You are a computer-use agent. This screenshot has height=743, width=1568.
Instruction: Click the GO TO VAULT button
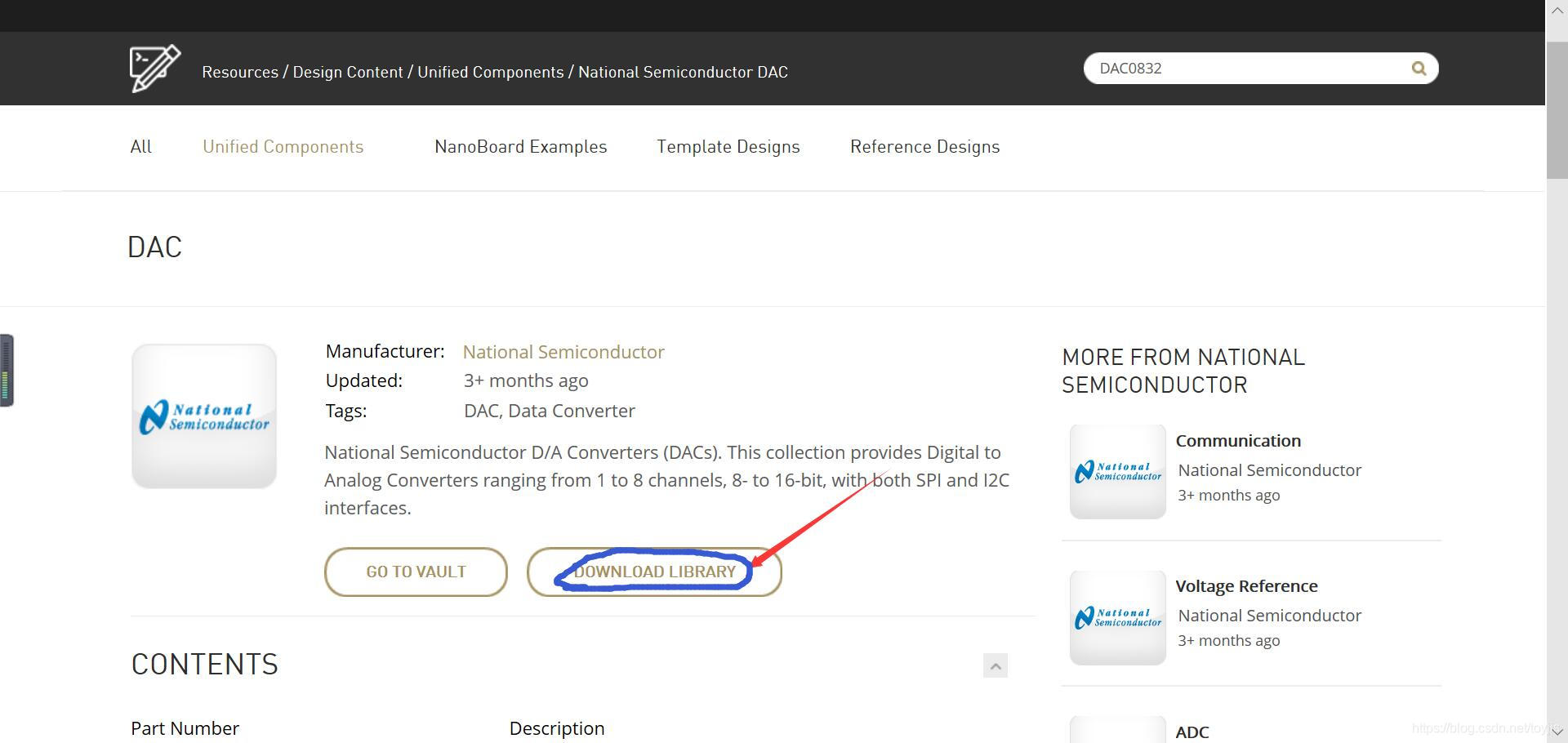(x=416, y=572)
